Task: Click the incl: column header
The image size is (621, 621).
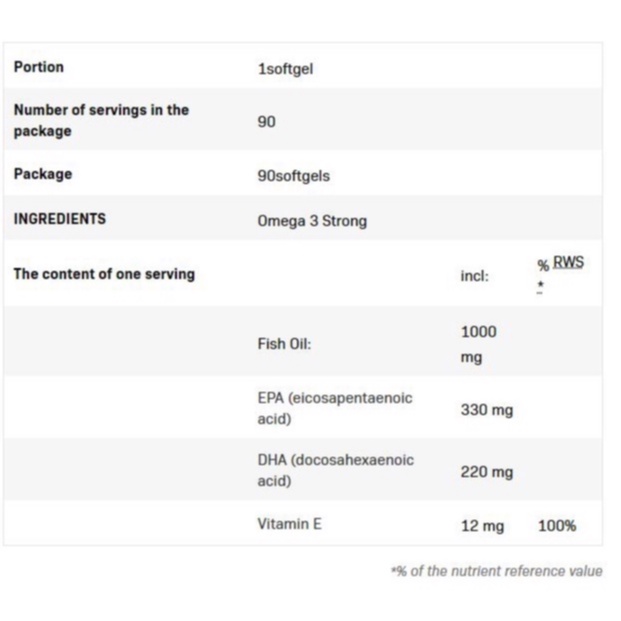Action: click(474, 275)
